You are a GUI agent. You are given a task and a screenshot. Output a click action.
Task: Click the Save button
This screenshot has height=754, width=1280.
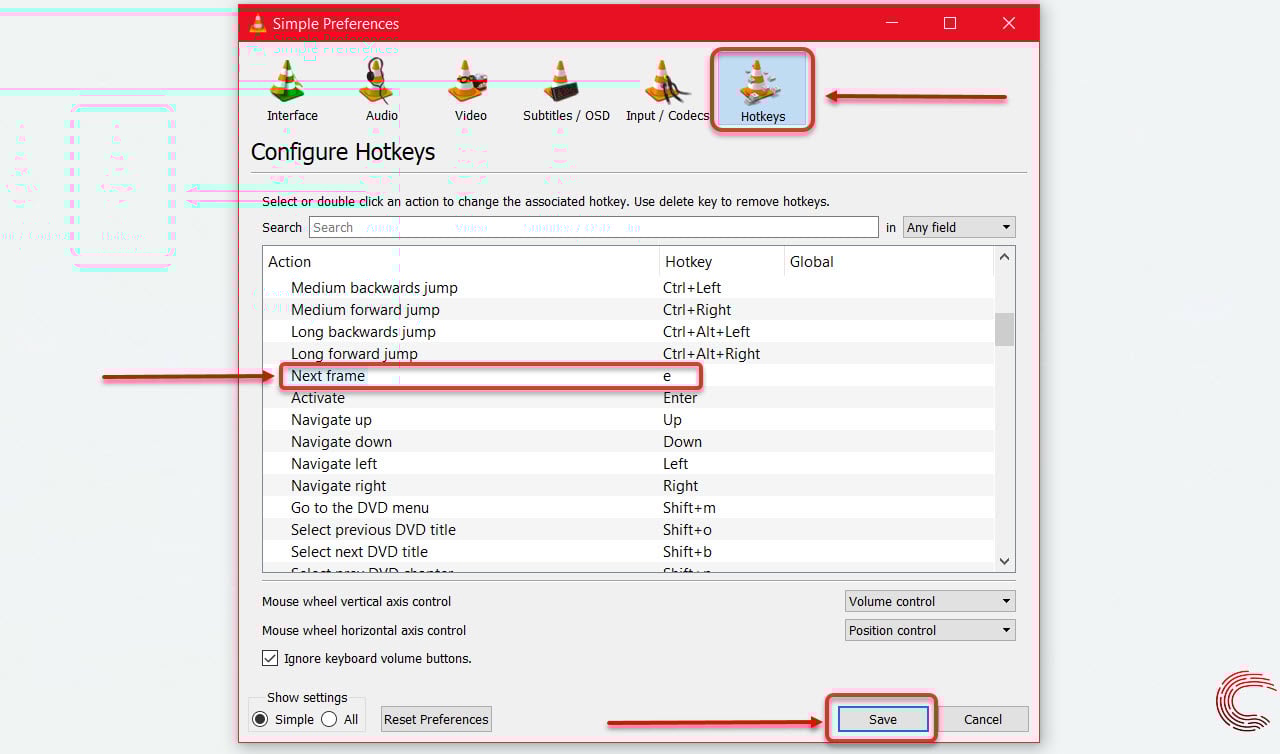coord(883,719)
